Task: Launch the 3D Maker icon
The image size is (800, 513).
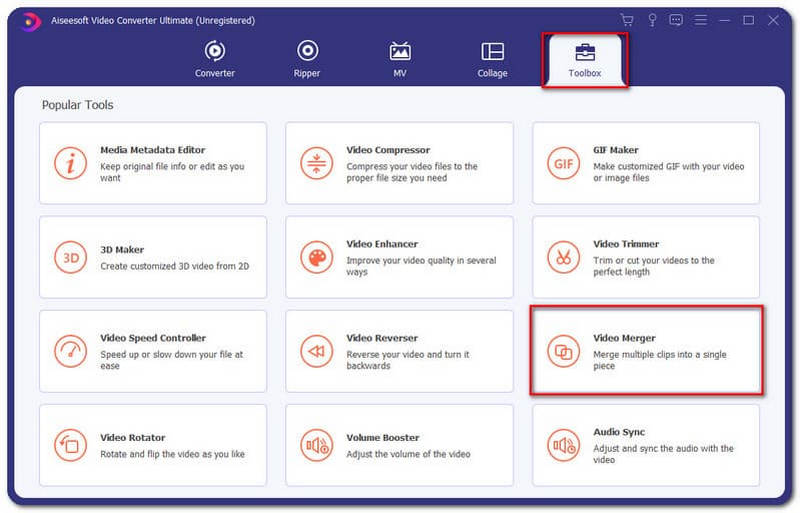Action: 70,258
